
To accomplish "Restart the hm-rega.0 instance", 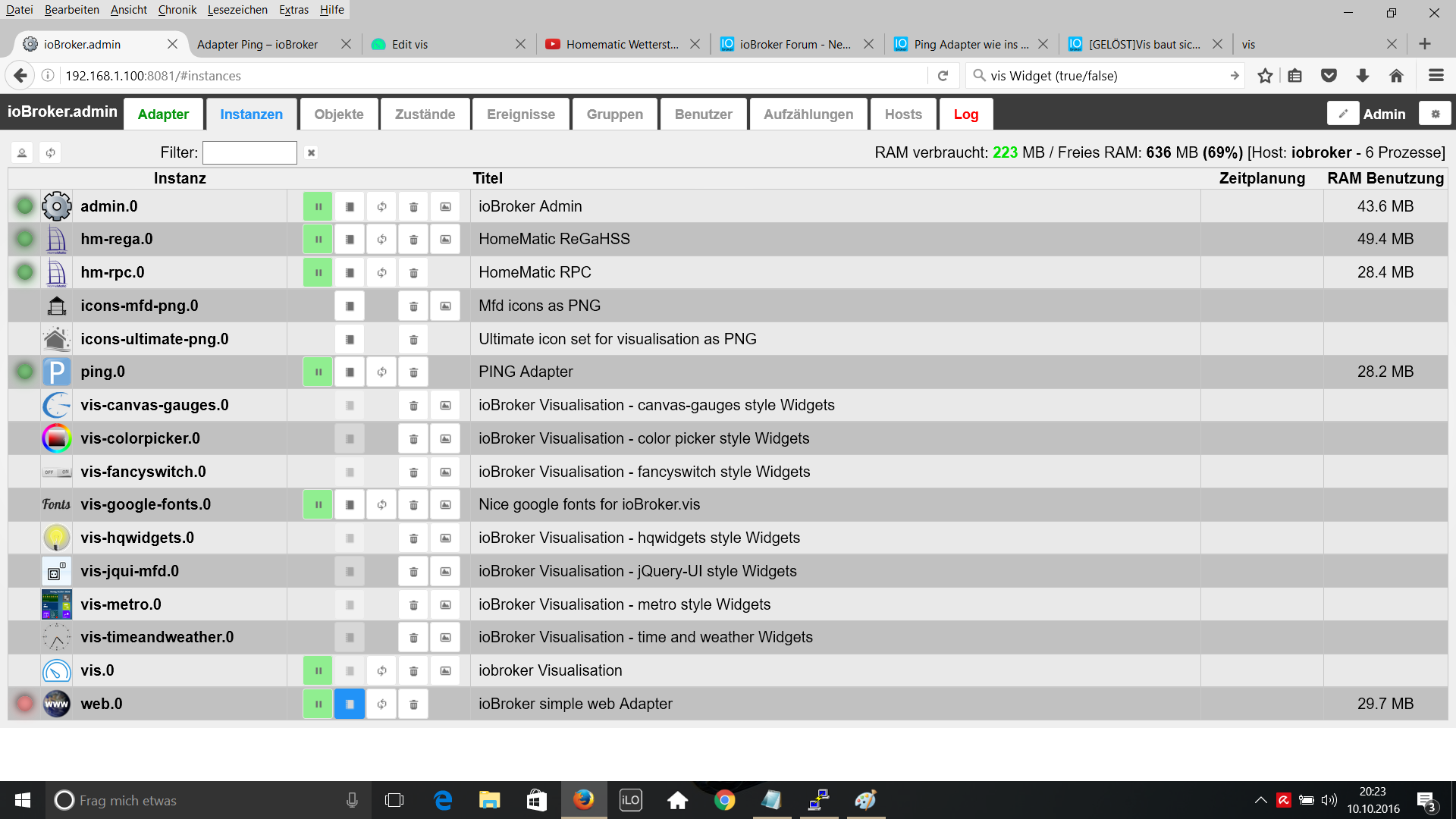I will point(381,239).
